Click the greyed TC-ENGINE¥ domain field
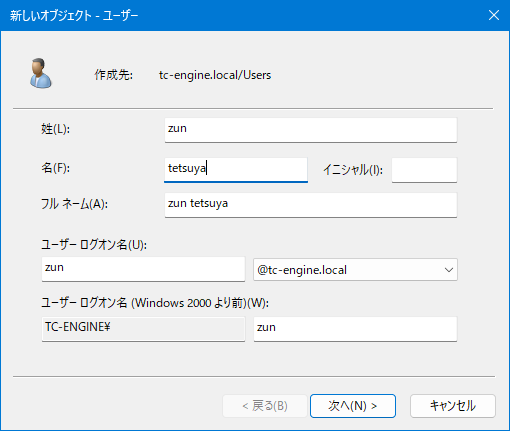Viewport: 510px width, 431px height. 143,329
